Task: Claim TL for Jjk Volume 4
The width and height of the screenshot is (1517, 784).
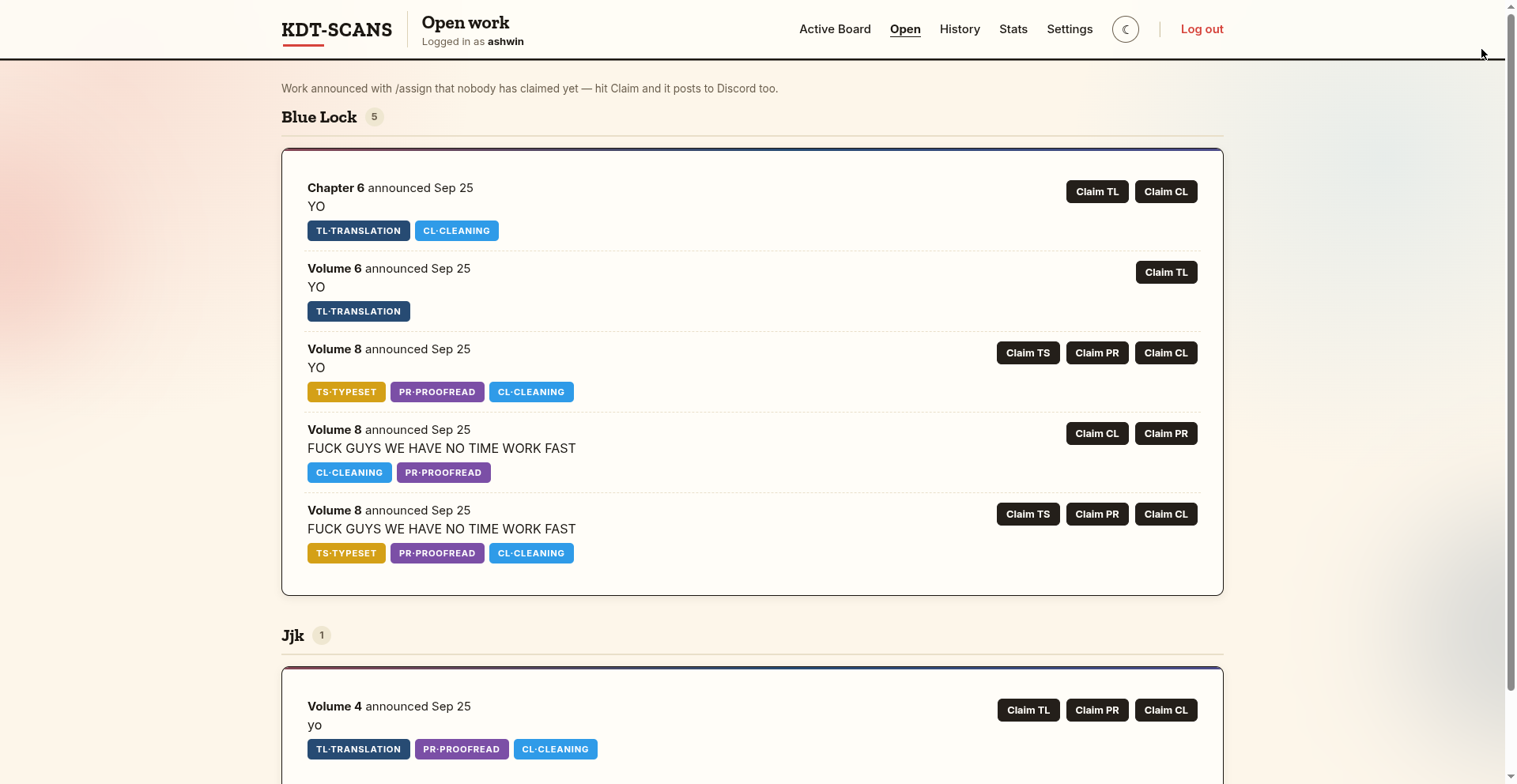Action: tap(1028, 710)
